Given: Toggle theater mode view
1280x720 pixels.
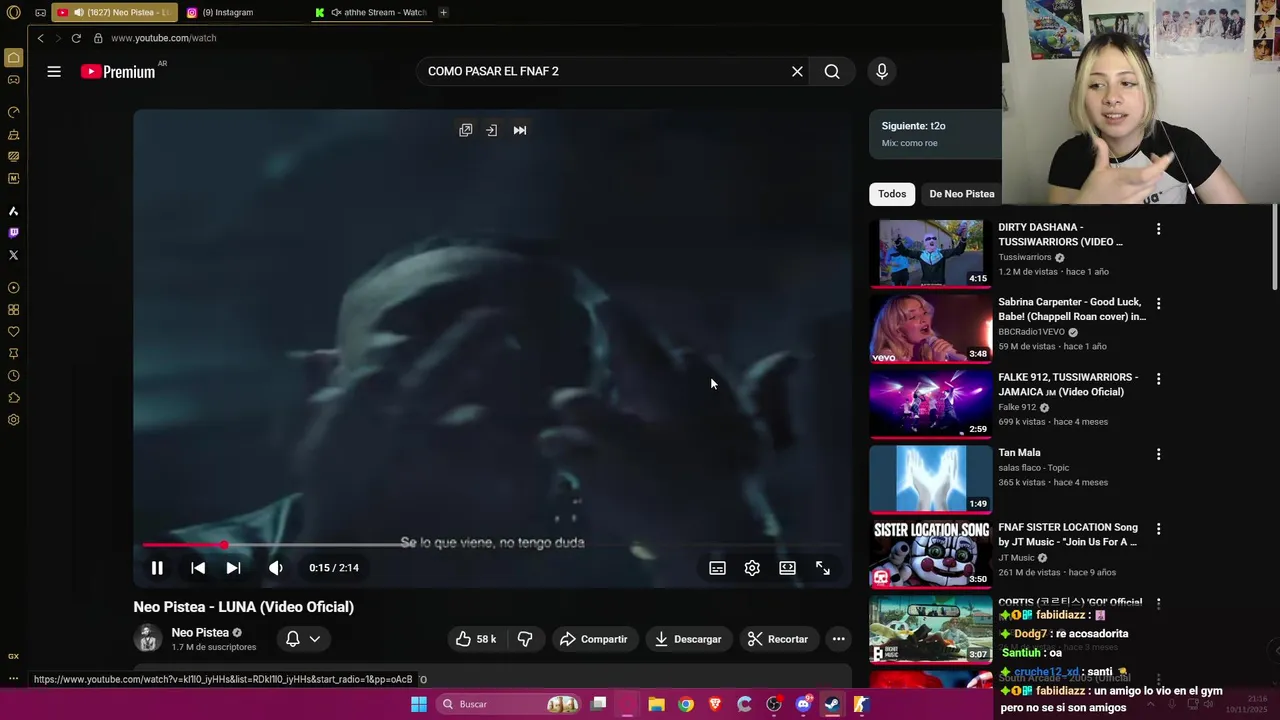Looking at the screenshot, I should pos(788,568).
